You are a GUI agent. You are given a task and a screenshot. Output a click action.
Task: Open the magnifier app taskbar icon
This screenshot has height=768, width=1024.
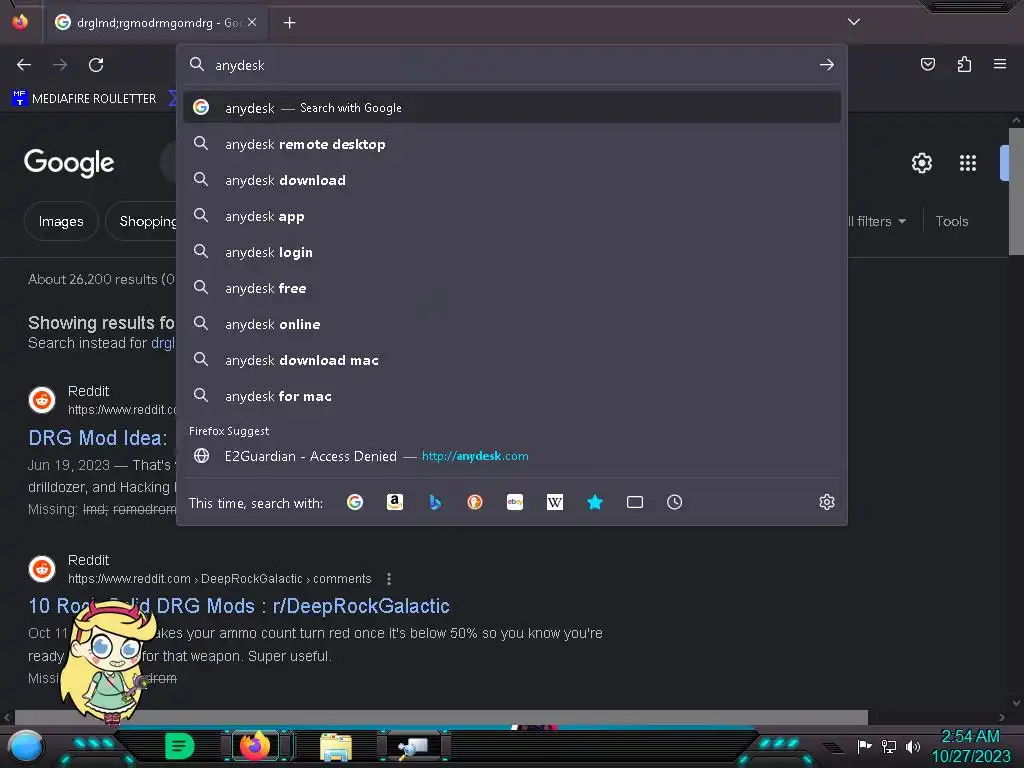(x=412, y=746)
